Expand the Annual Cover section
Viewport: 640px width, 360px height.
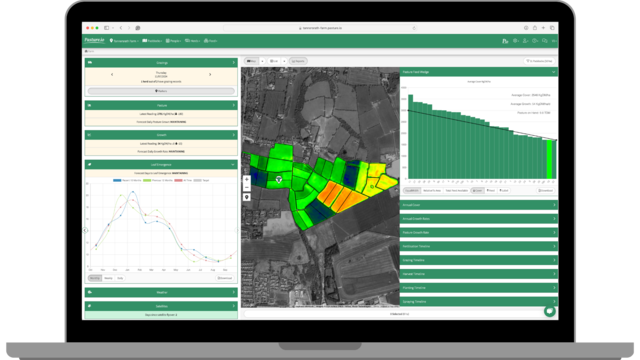point(479,205)
